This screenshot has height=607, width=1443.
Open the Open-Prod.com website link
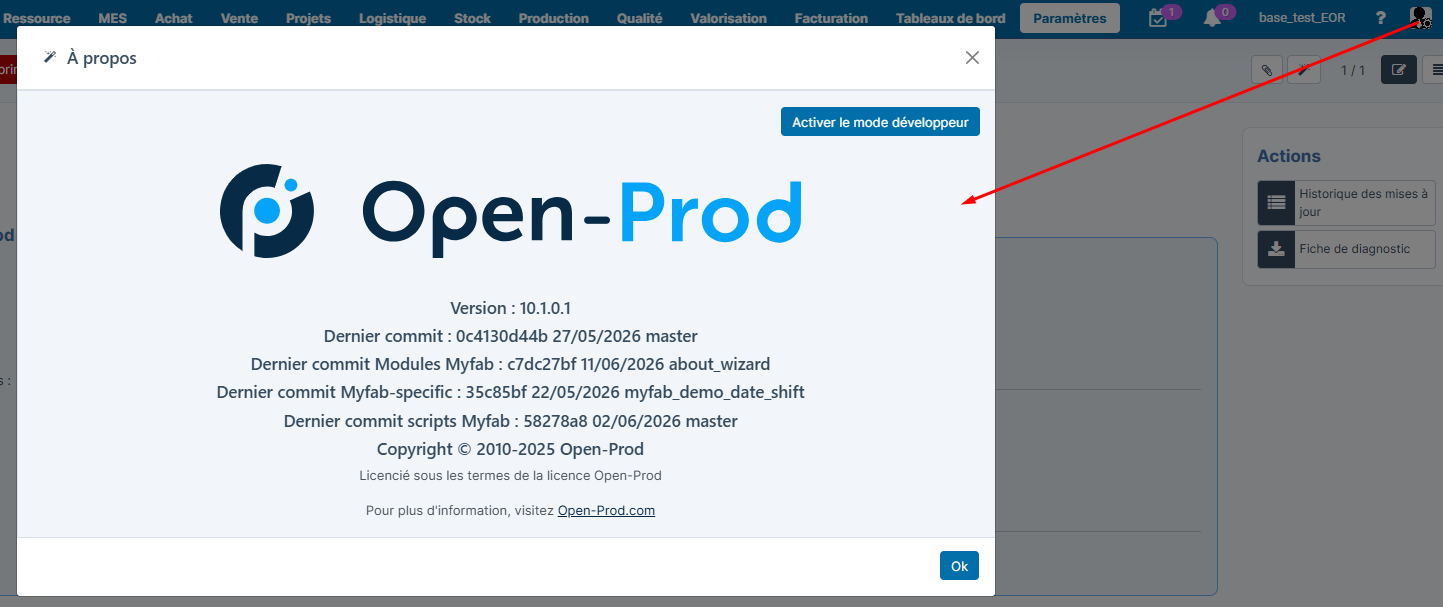(x=606, y=510)
